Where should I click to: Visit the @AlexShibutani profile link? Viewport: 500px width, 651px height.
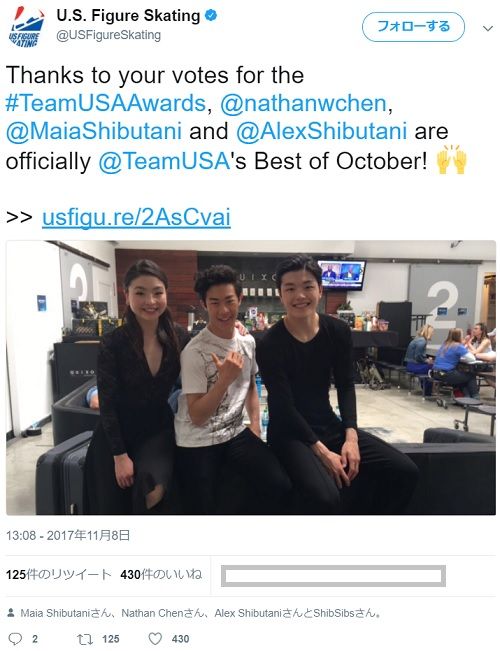(x=321, y=131)
